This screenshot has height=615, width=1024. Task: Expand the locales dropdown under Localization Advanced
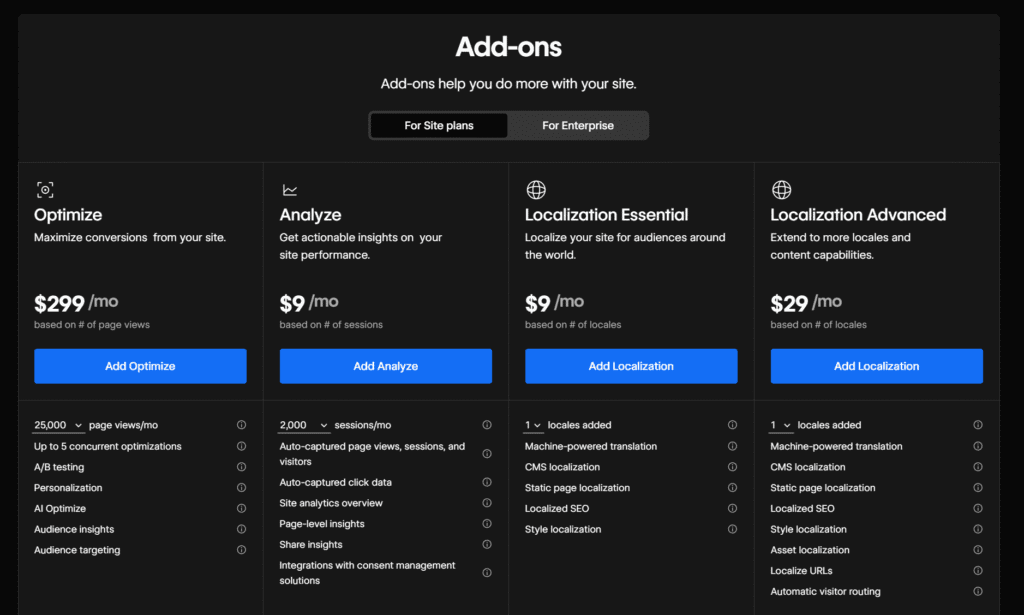click(x=781, y=424)
